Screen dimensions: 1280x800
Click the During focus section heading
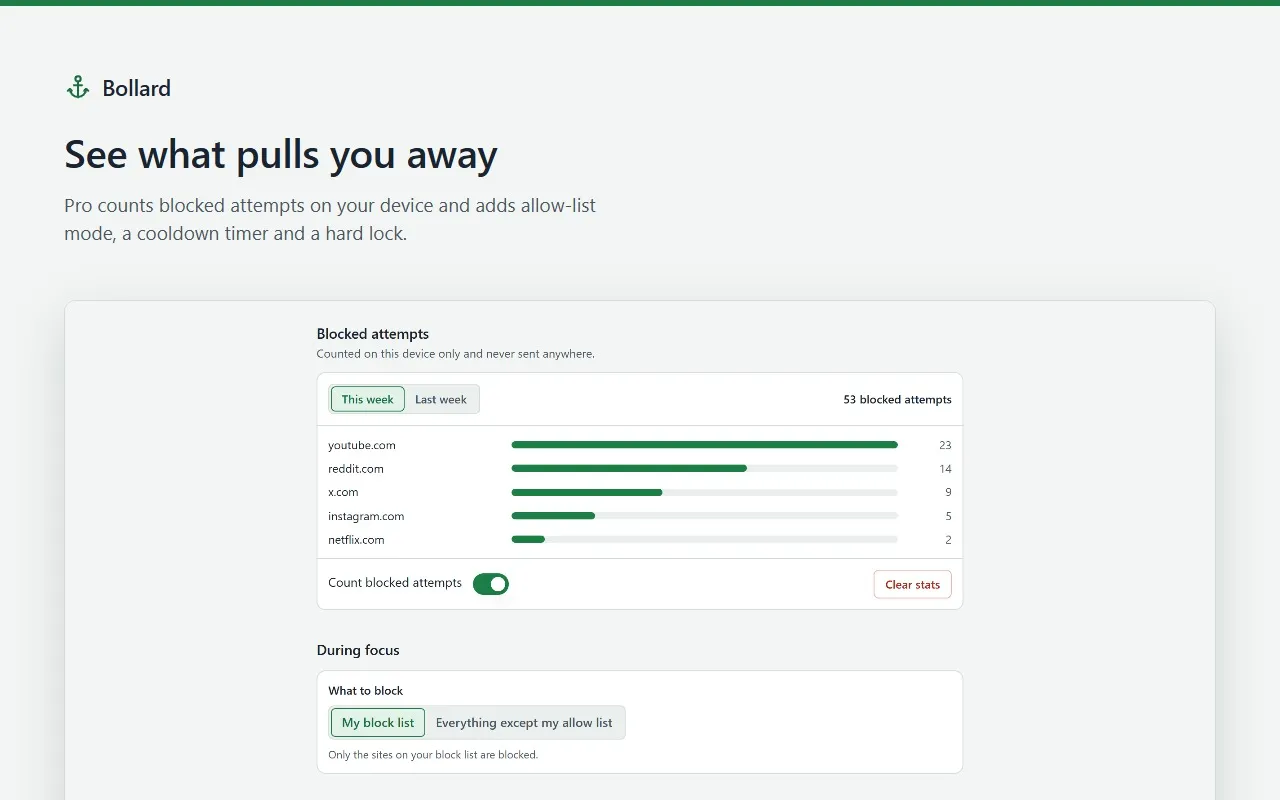(358, 650)
